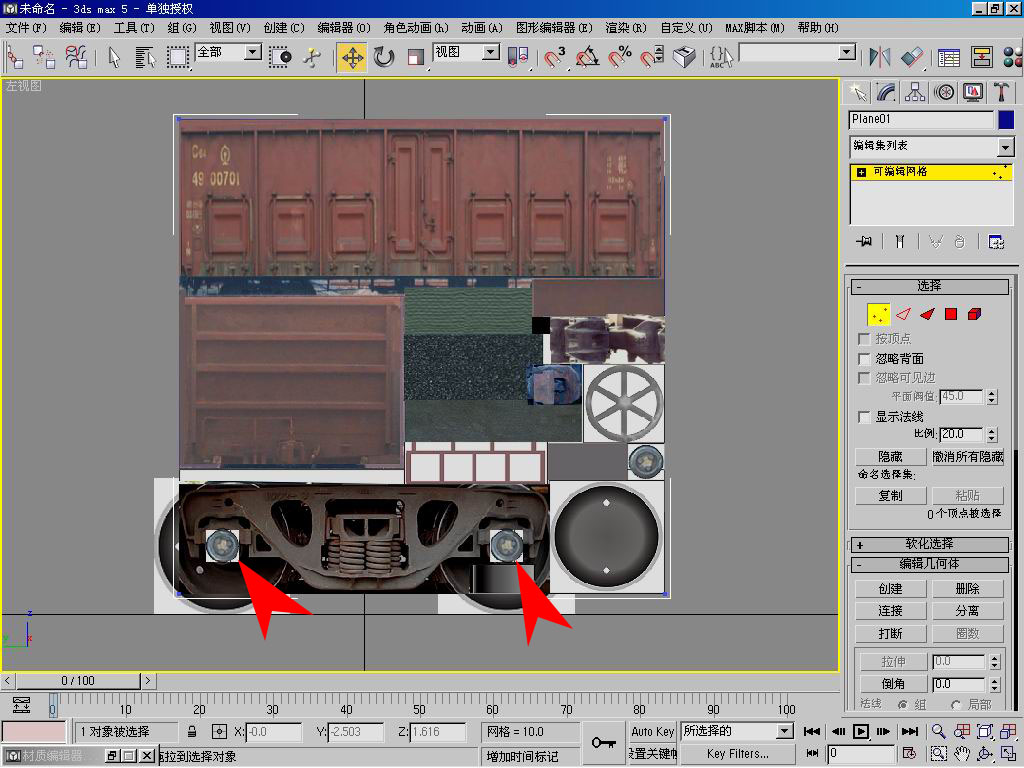
Task: Click the 分离 button
Action: coord(968,611)
